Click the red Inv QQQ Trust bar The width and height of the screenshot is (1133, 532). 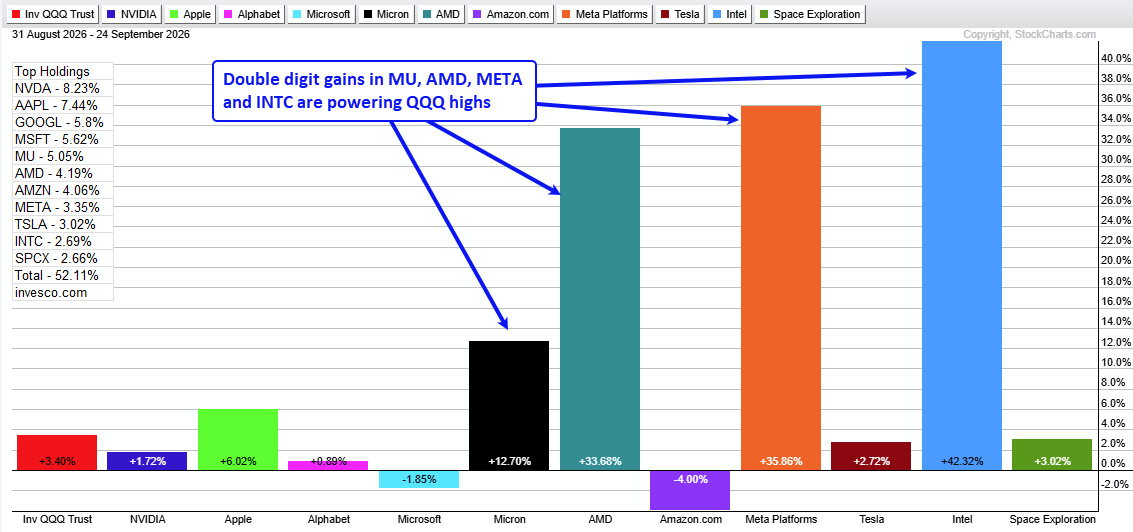coord(58,453)
